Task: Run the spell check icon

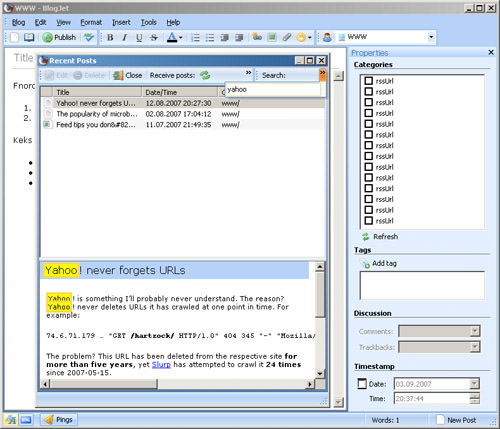Action: pos(89,37)
